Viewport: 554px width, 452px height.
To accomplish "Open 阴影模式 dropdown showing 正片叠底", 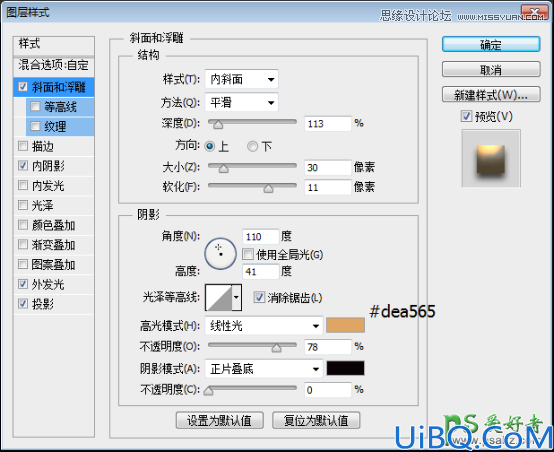I will click(x=264, y=369).
